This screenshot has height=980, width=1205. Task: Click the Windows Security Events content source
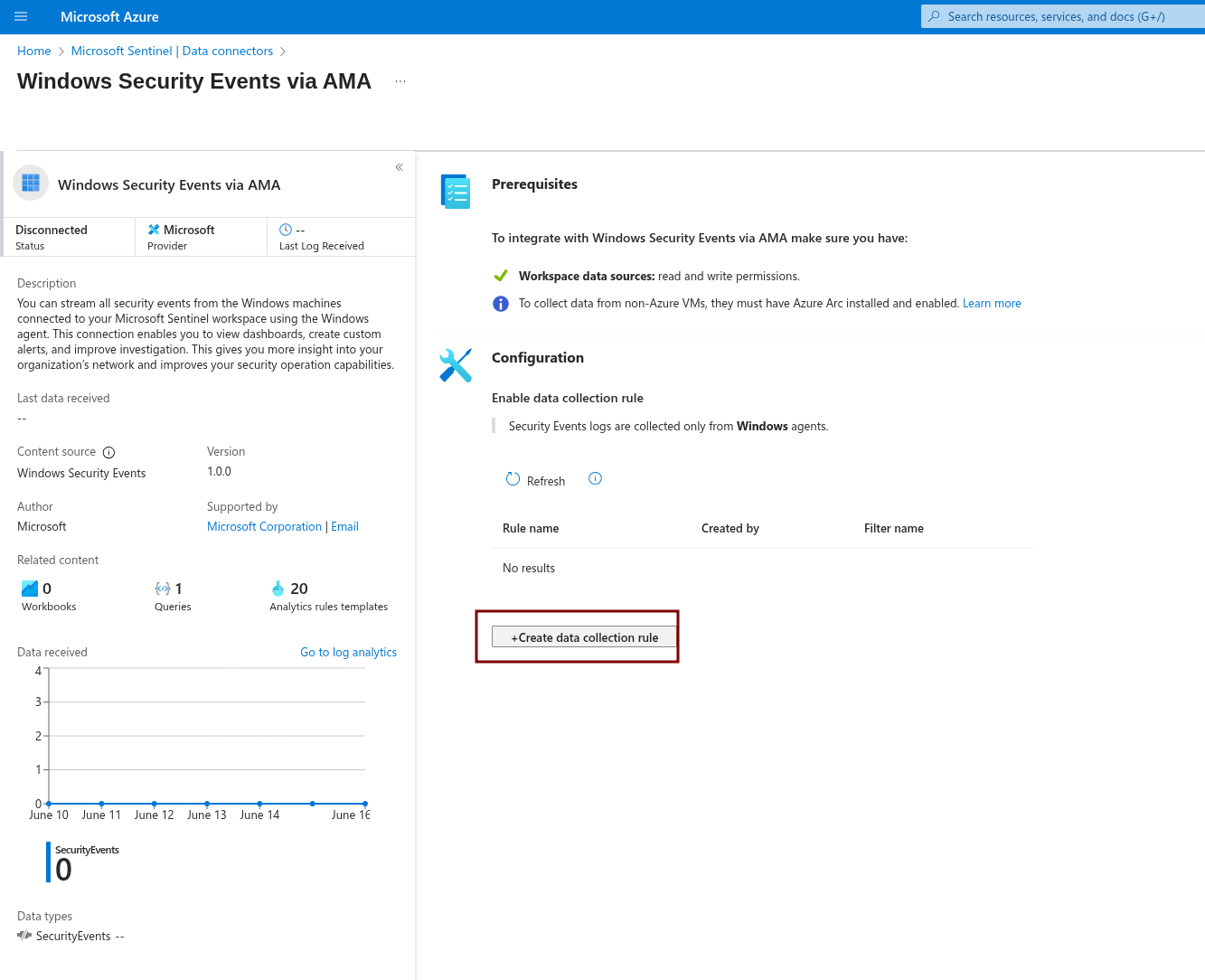[81, 474]
